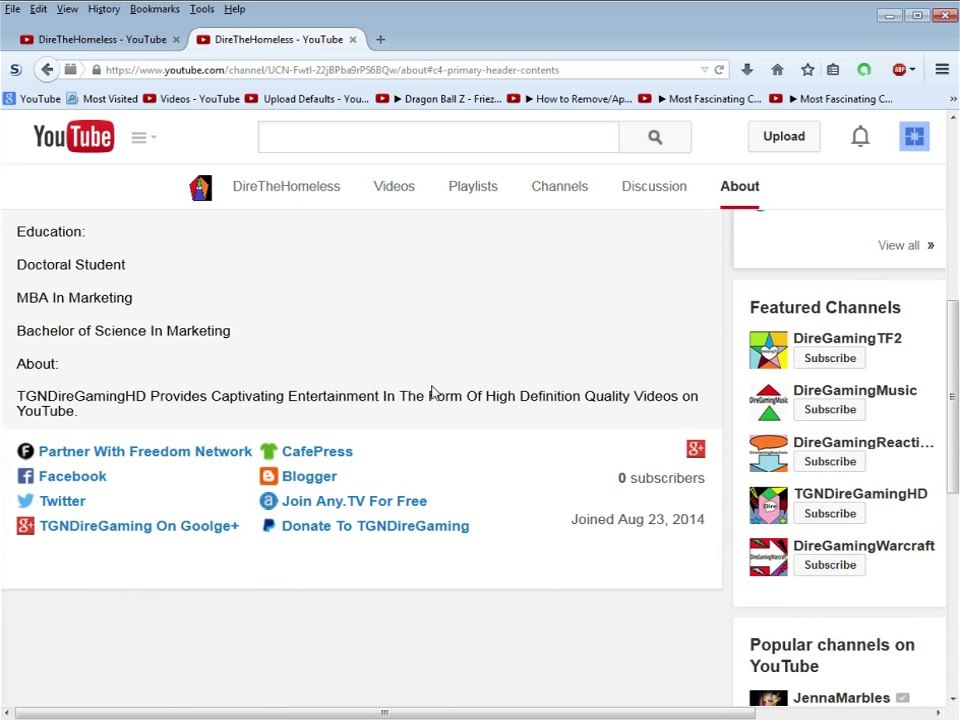Open the File menu

[12, 9]
